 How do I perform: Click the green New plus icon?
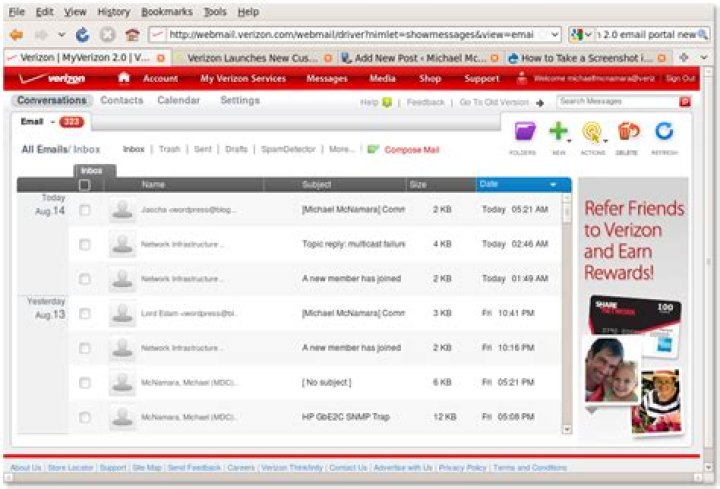pos(558,131)
